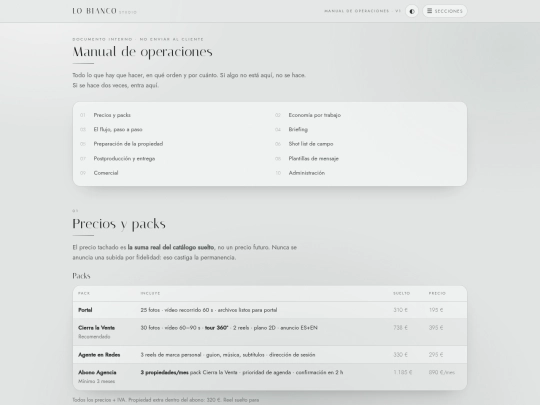Click the 1.185 € suelto value
540x405 pixels.
coord(403,372)
